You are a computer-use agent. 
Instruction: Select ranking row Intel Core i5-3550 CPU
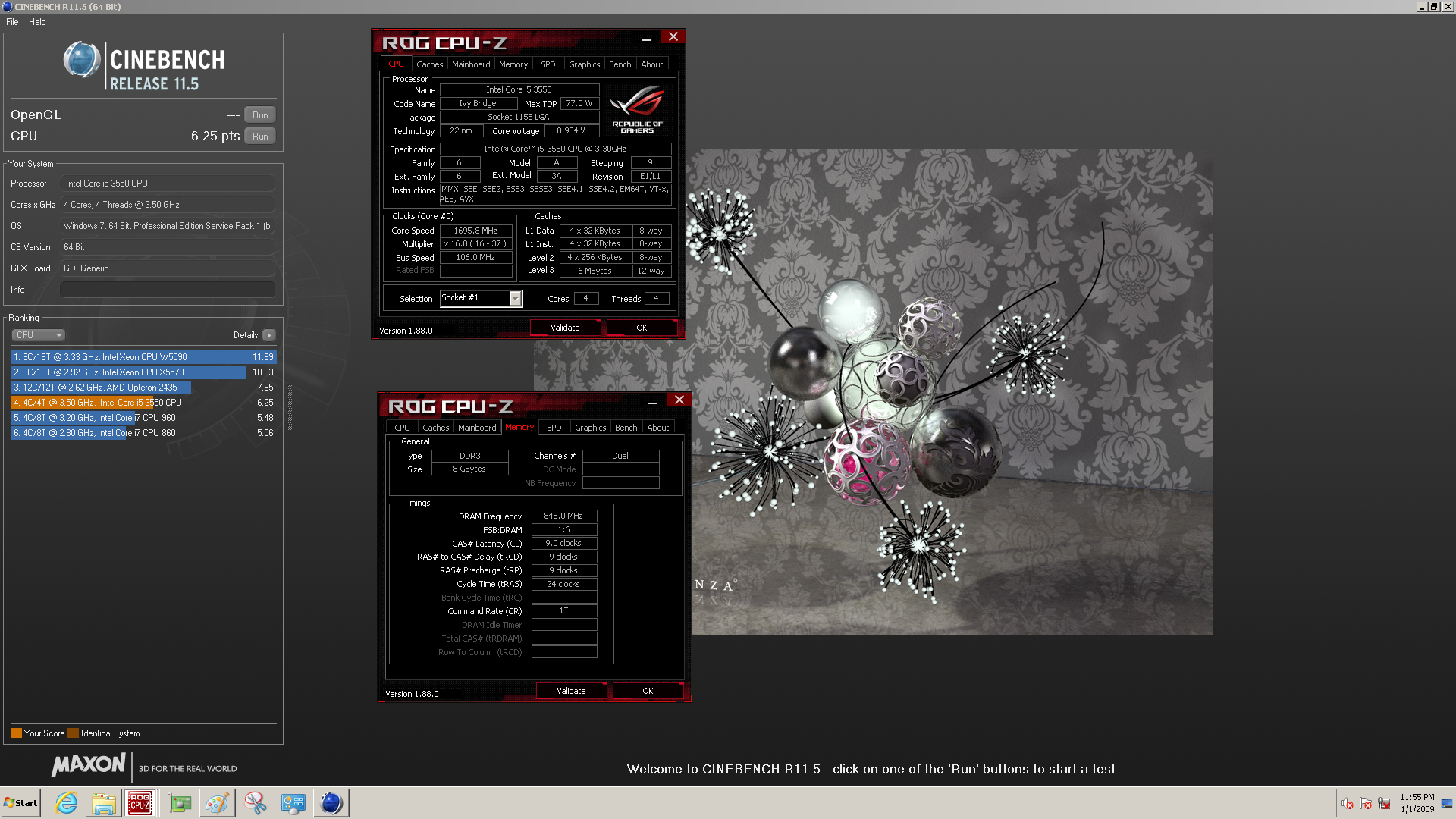143,403
